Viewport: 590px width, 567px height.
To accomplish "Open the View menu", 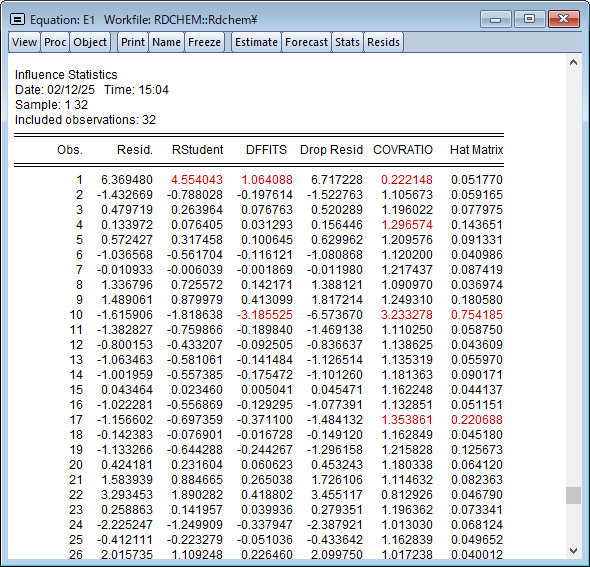I will tap(24, 42).
